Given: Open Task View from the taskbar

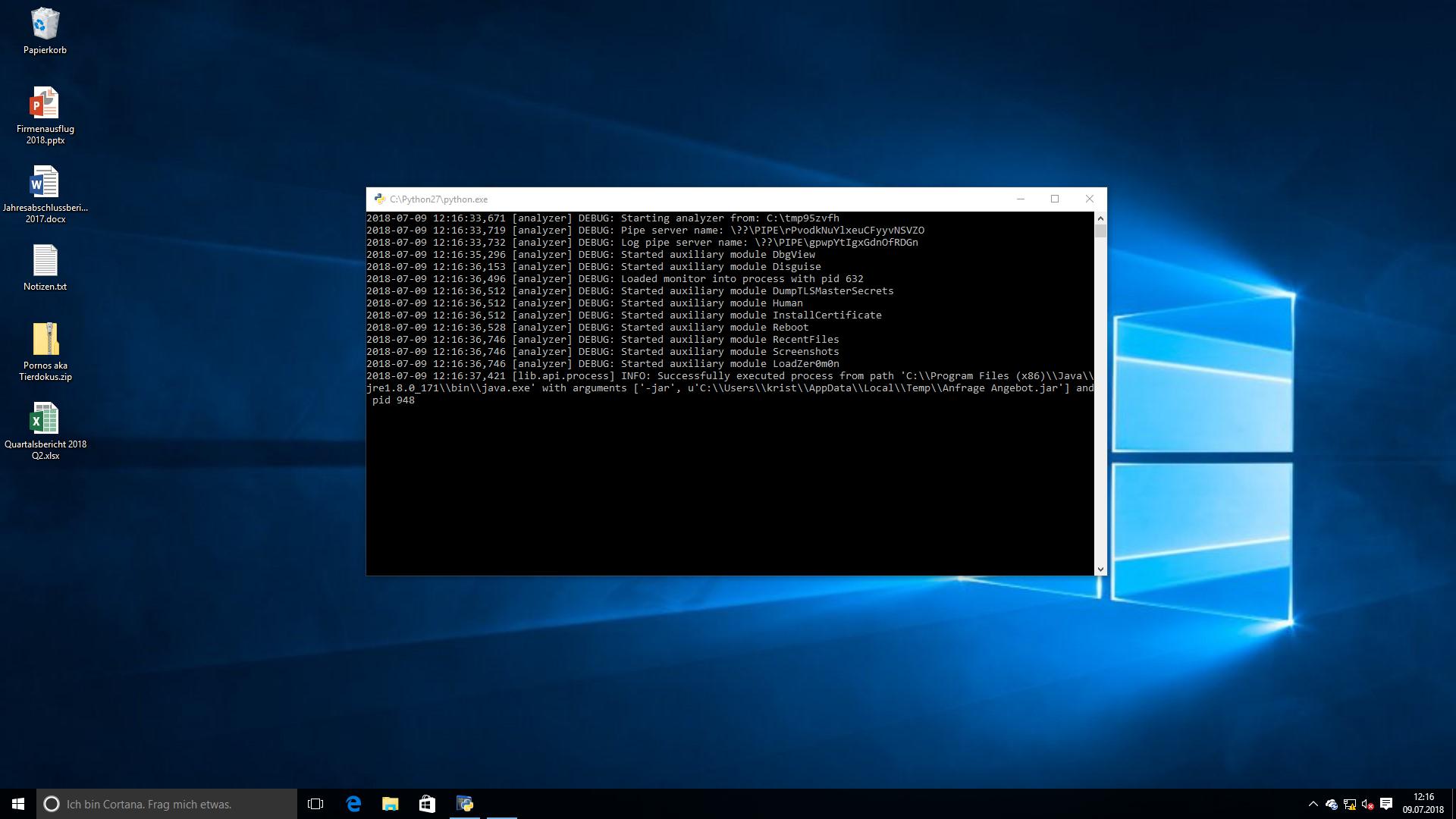Looking at the screenshot, I should coord(315,804).
